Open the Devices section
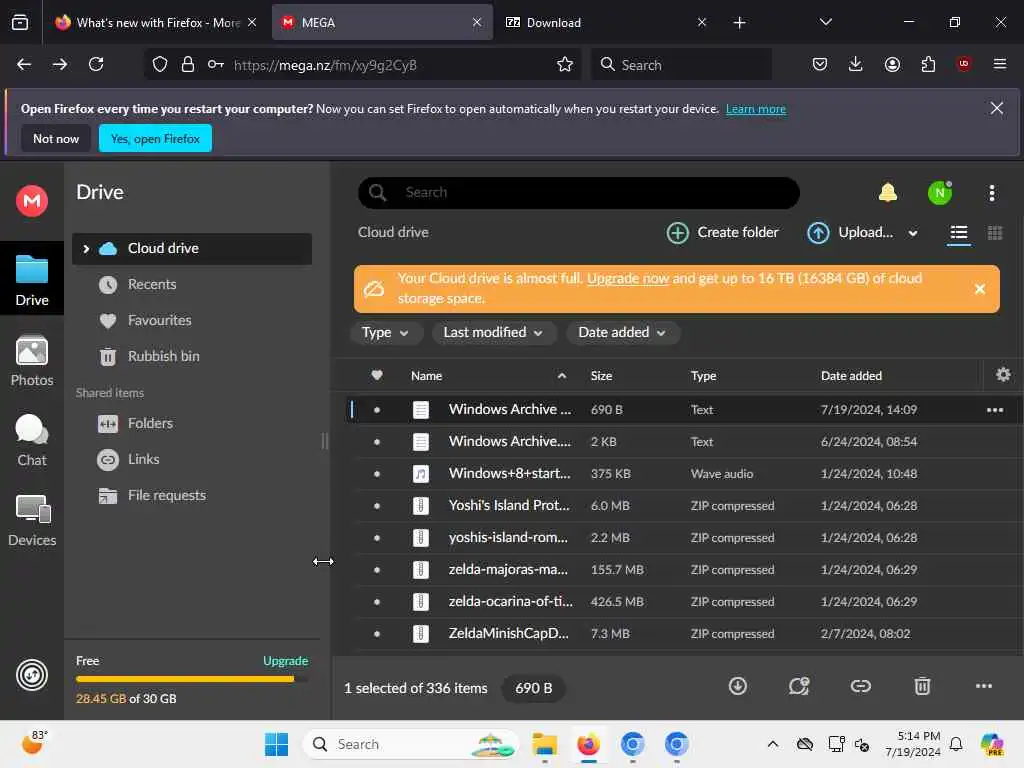The height and width of the screenshot is (768, 1024). coord(32,520)
